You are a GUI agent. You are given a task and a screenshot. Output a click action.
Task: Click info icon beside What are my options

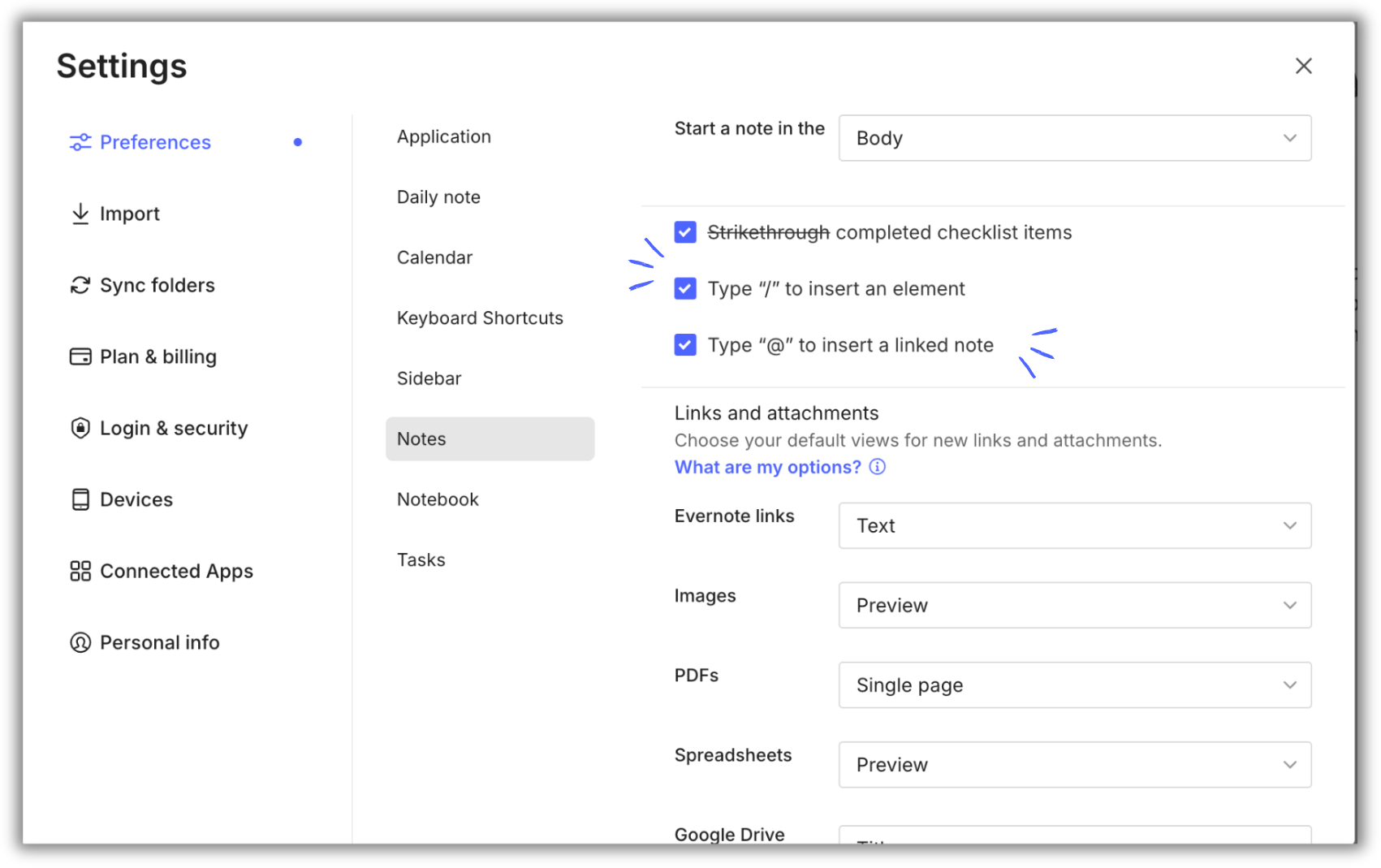[877, 467]
